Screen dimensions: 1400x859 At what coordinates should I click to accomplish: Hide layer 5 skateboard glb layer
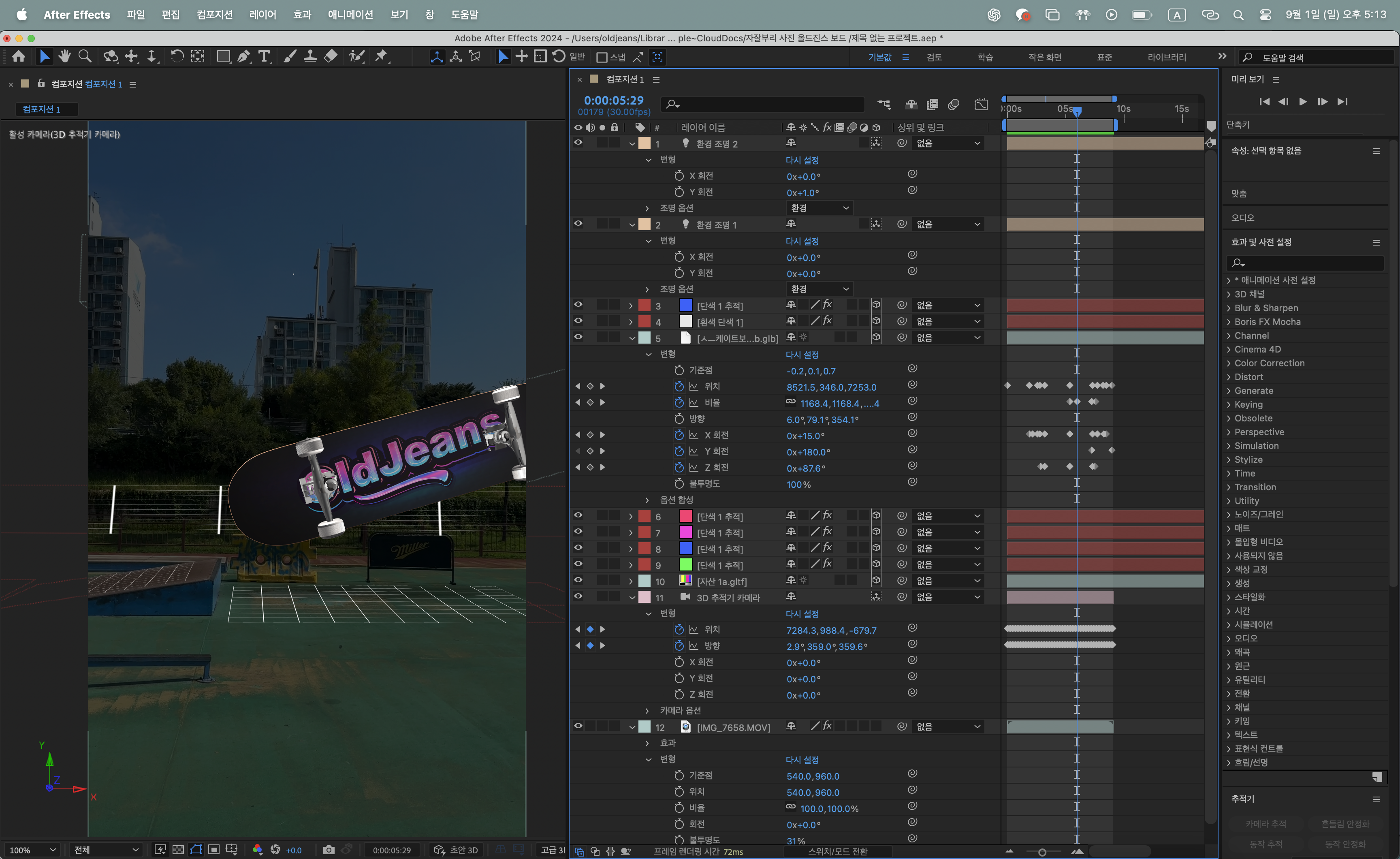(578, 337)
